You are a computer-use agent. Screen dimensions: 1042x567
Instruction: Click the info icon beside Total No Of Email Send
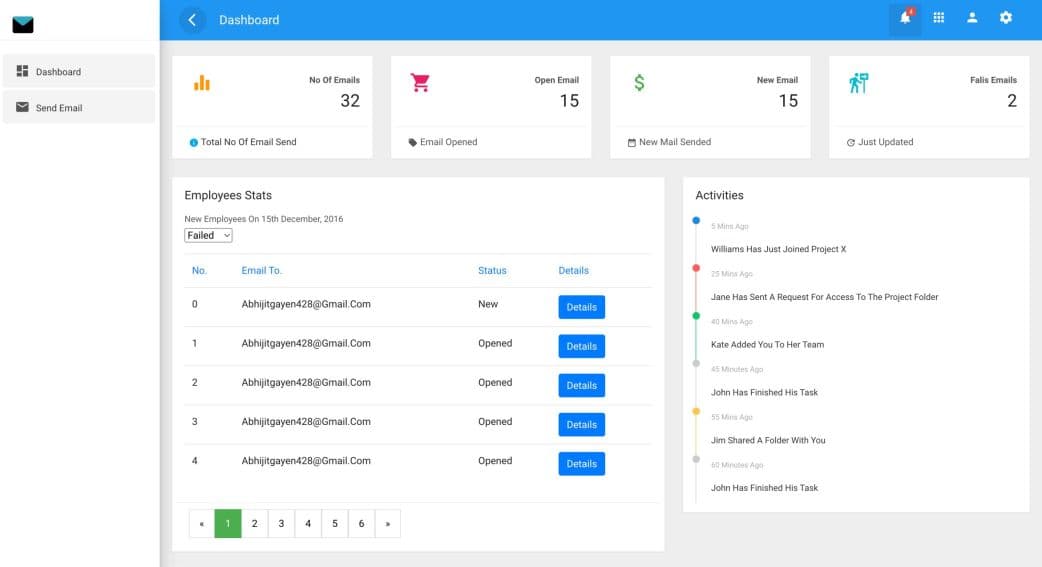pos(193,142)
